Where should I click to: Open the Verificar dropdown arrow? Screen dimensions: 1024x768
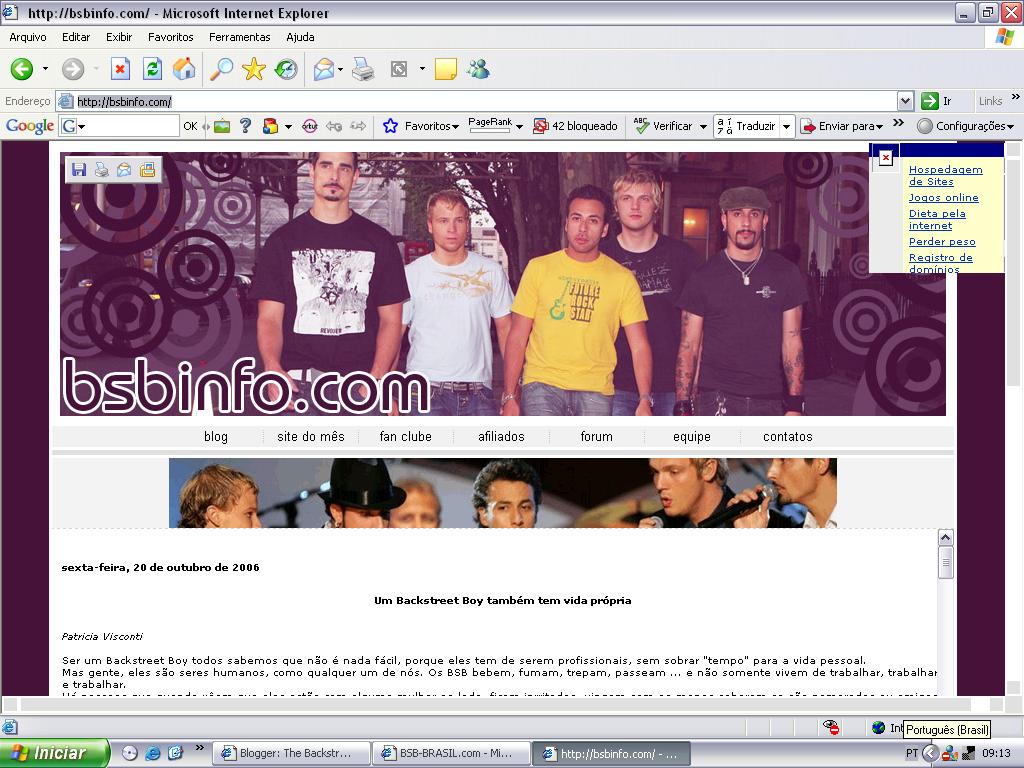click(x=703, y=126)
